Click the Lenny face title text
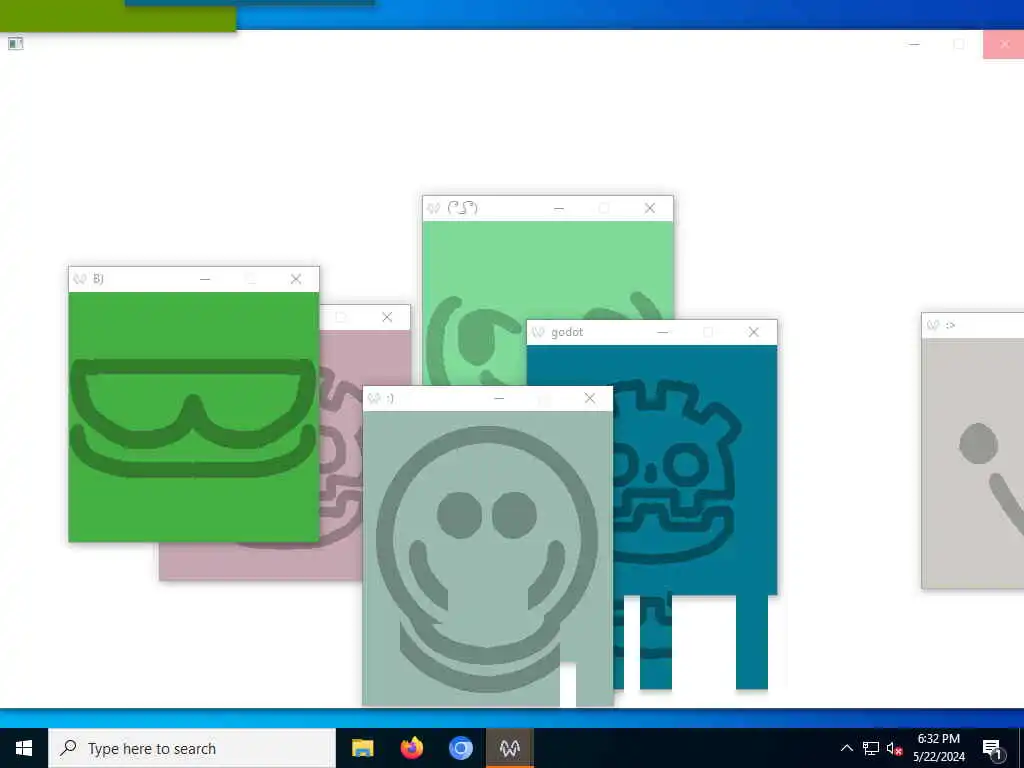Viewport: 1024px width, 768px height. point(462,208)
